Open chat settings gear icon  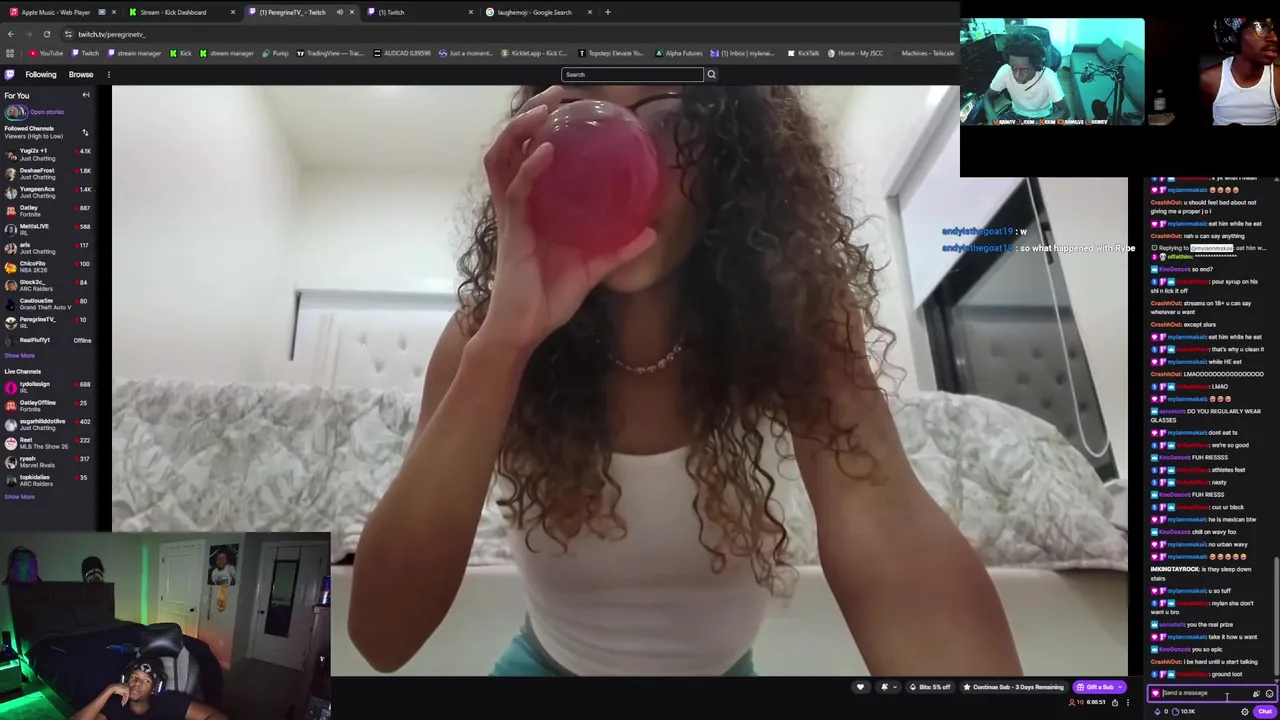[1245, 711]
